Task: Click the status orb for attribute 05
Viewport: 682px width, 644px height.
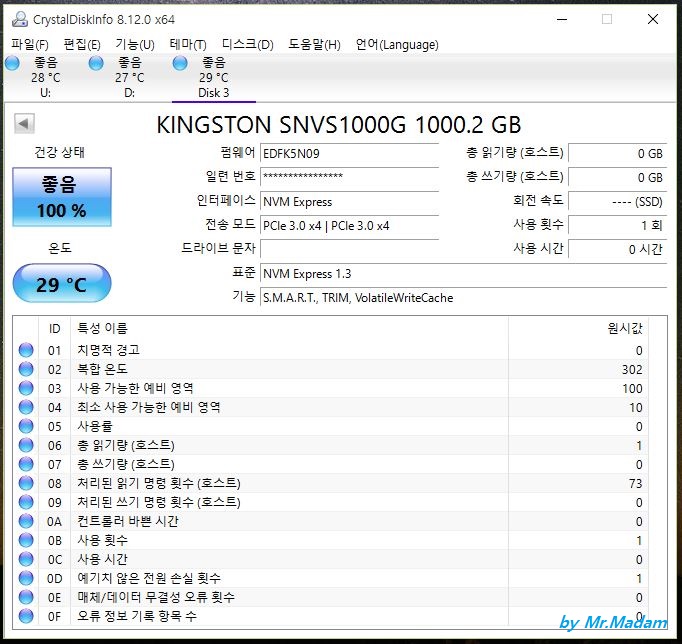Action: pos(26,426)
